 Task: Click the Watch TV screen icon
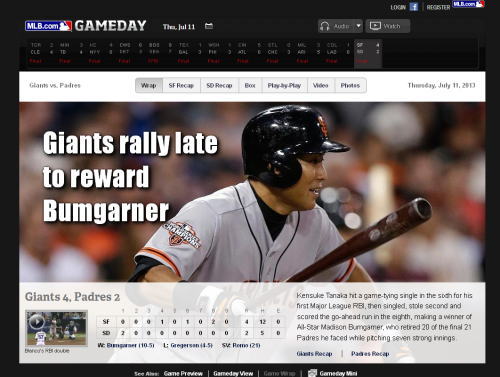pyautogui.click(x=375, y=26)
